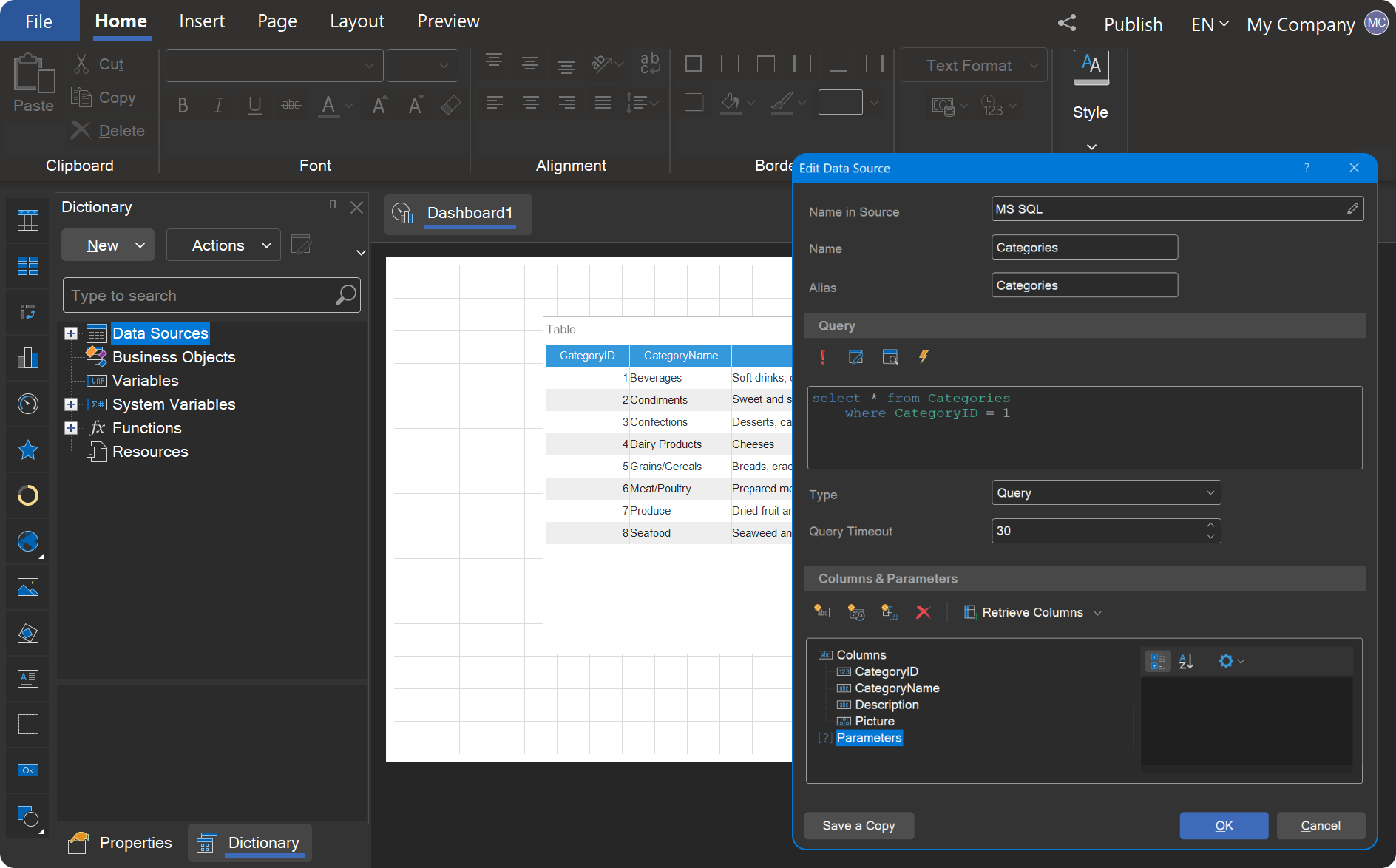Screen dimensions: 1396x868
Task: Select the globe map component in sidebar
Action: 28,542
